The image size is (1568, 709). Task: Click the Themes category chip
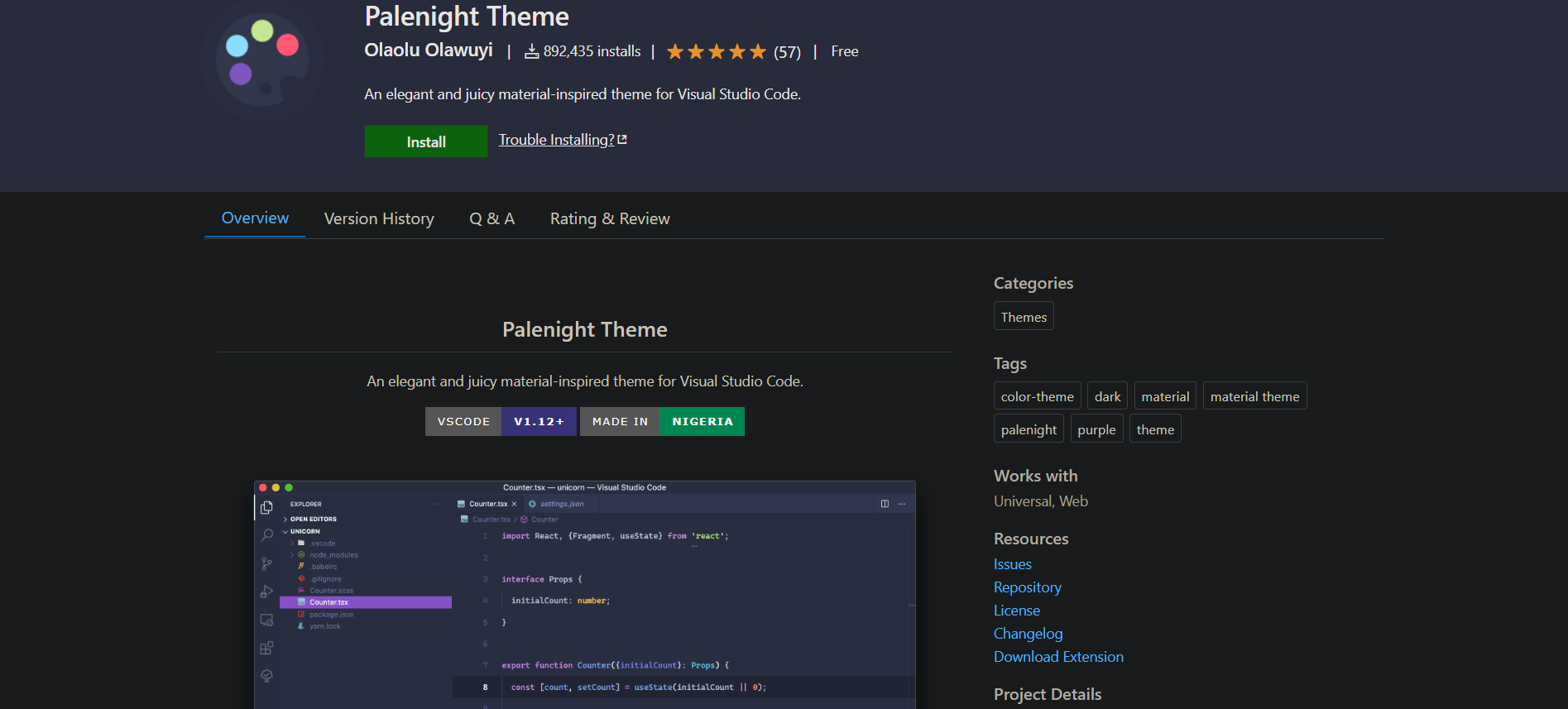[1024, 317]
